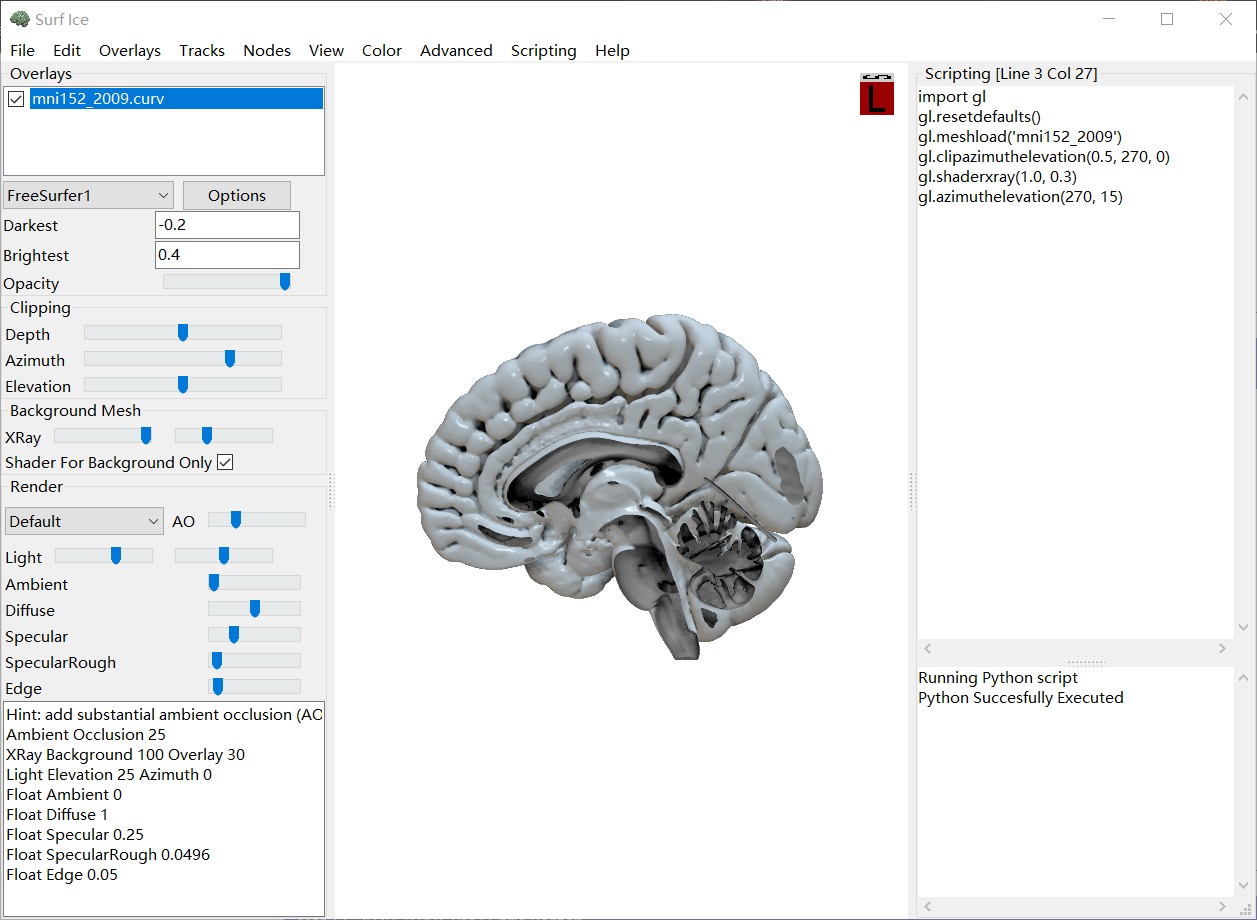Open the Advanced menu
Screen dimensions: 1257x920
[x=456, y=50]
